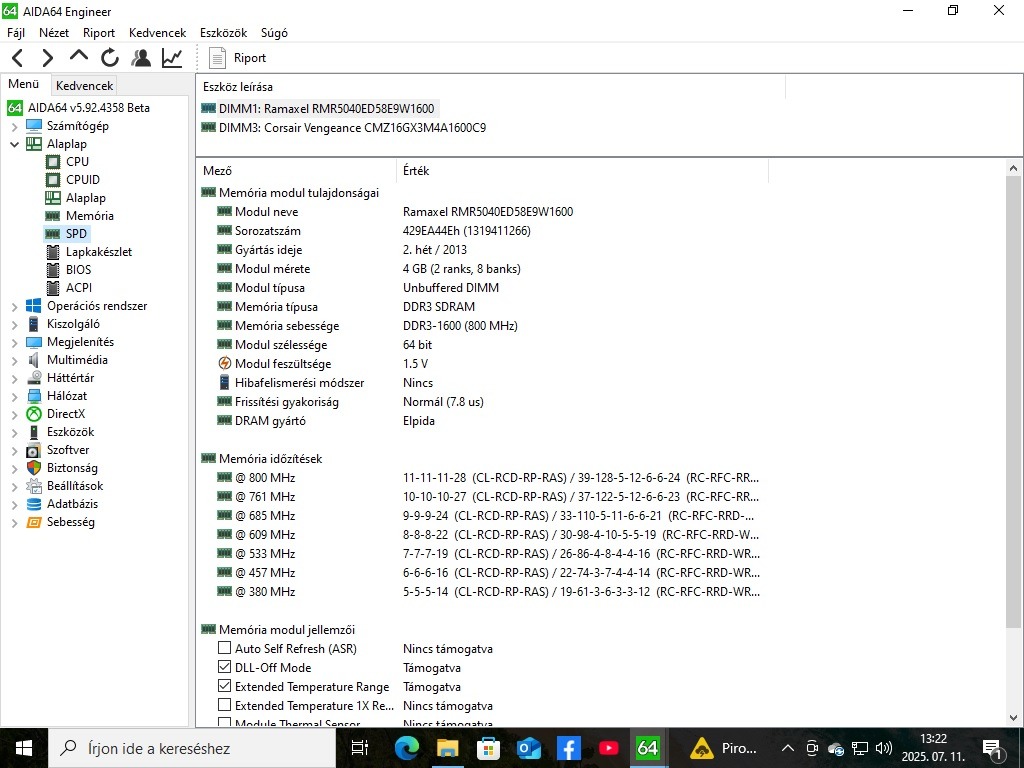Open BIOS in the tree
This screenshot has width=1024, height=768.
[x=78, y=270]
